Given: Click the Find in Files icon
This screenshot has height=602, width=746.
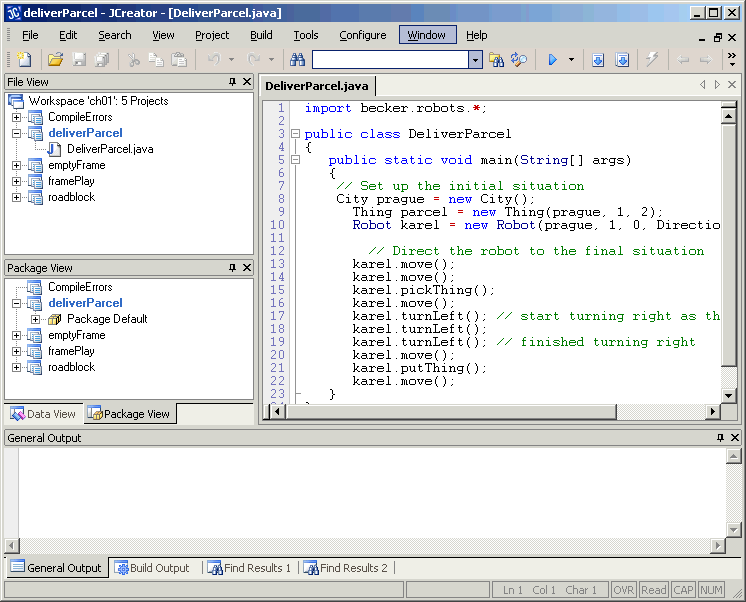Looking at the screenshot, I should pos(496,60).
